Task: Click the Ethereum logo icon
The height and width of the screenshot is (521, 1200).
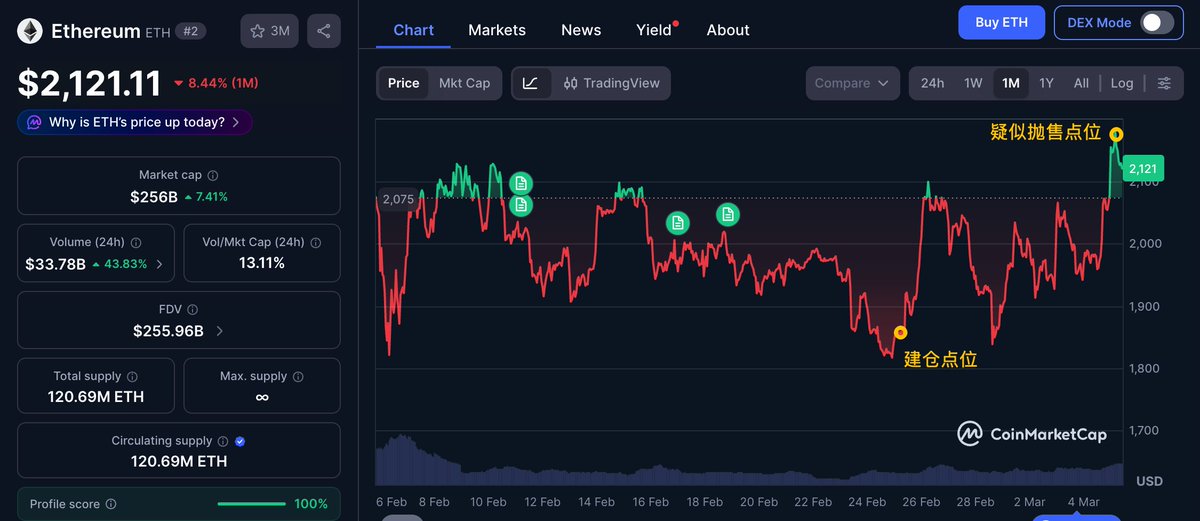Action: (30, 31)
